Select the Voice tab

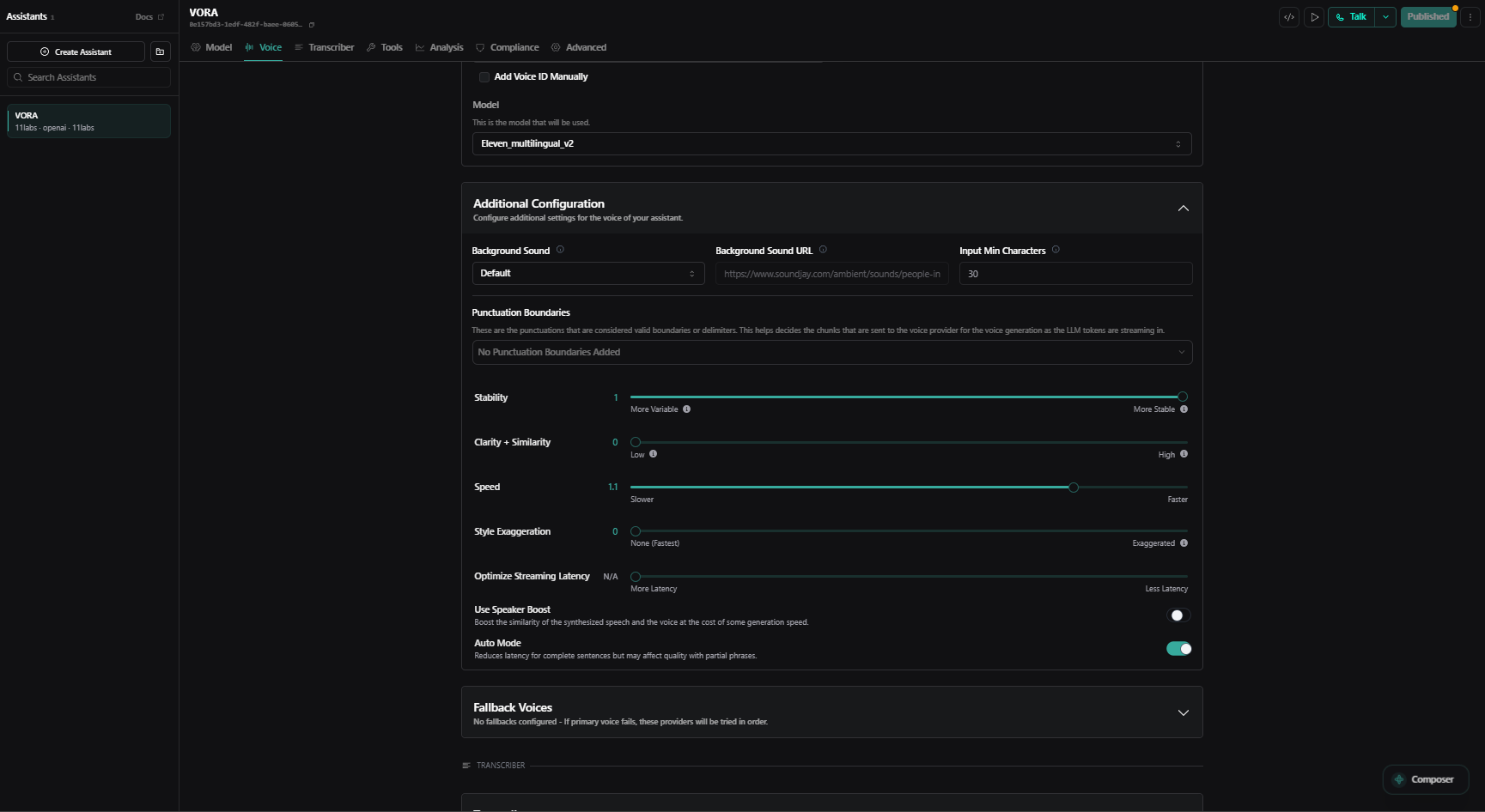[x=264, y=47]
